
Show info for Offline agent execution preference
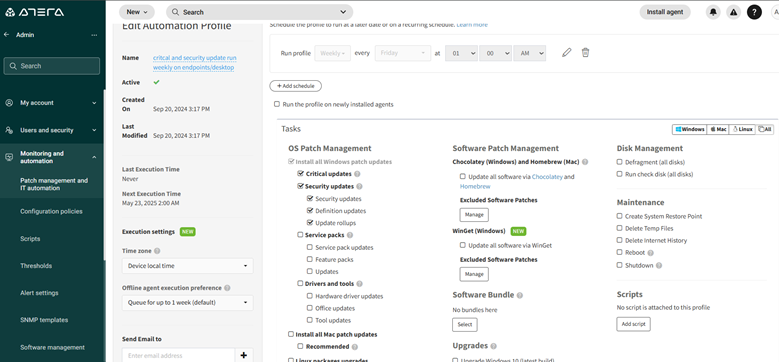pos(227,288)
